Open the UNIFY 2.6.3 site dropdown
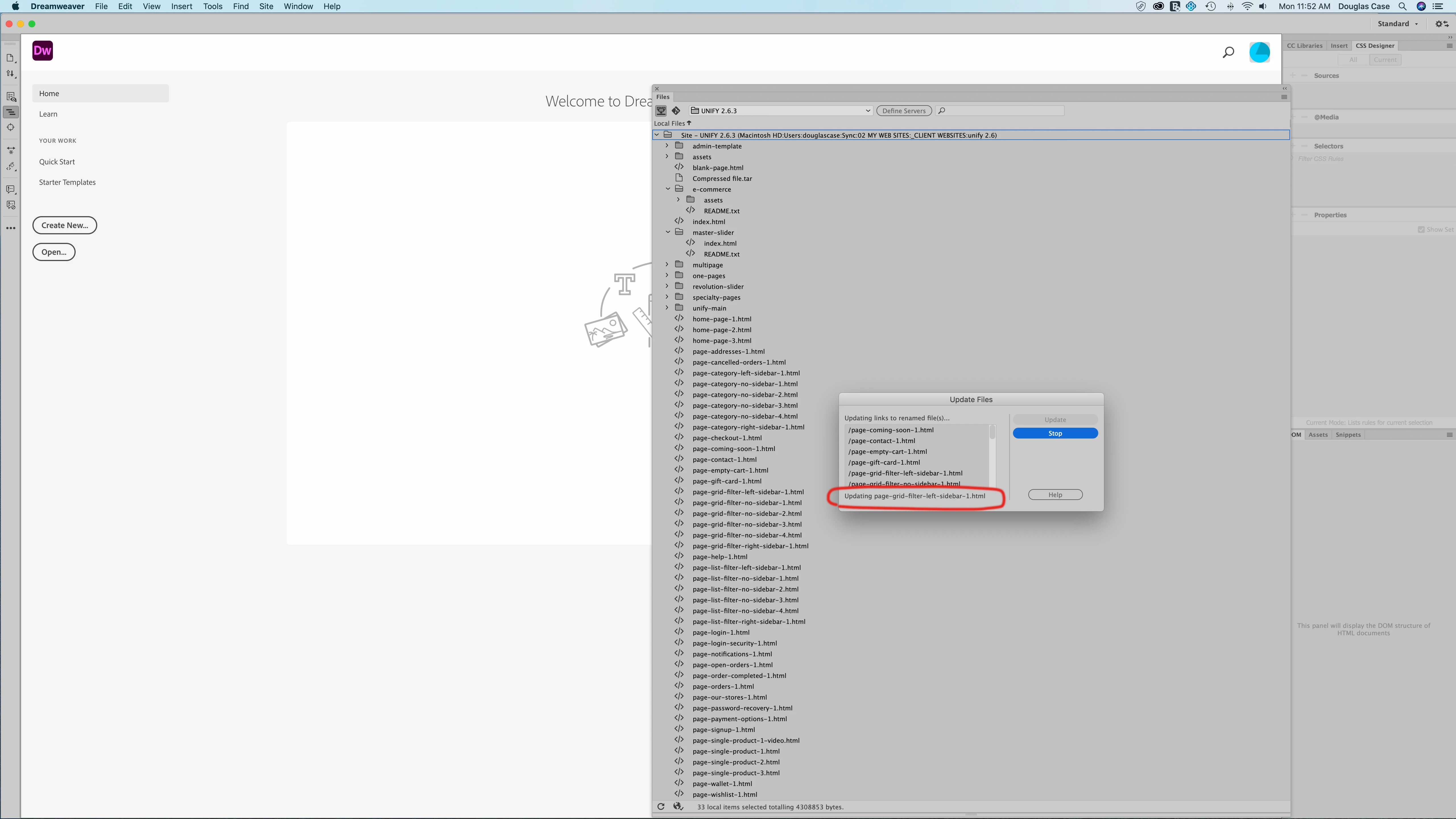The image size is (1456, 819). [781, 111]
